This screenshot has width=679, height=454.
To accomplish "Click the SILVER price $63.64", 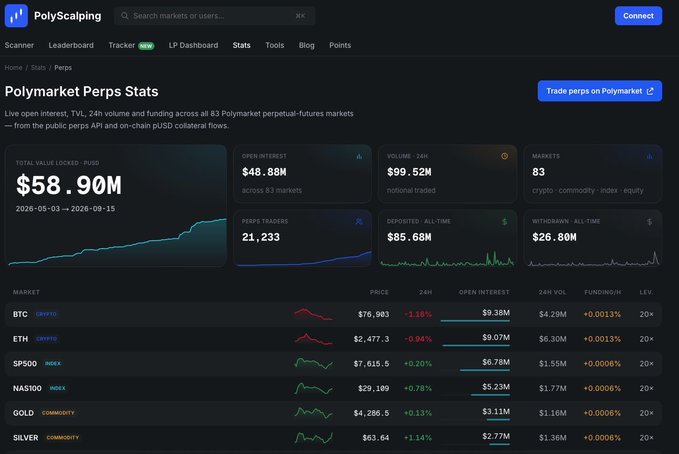I will [x=375, y=438].
